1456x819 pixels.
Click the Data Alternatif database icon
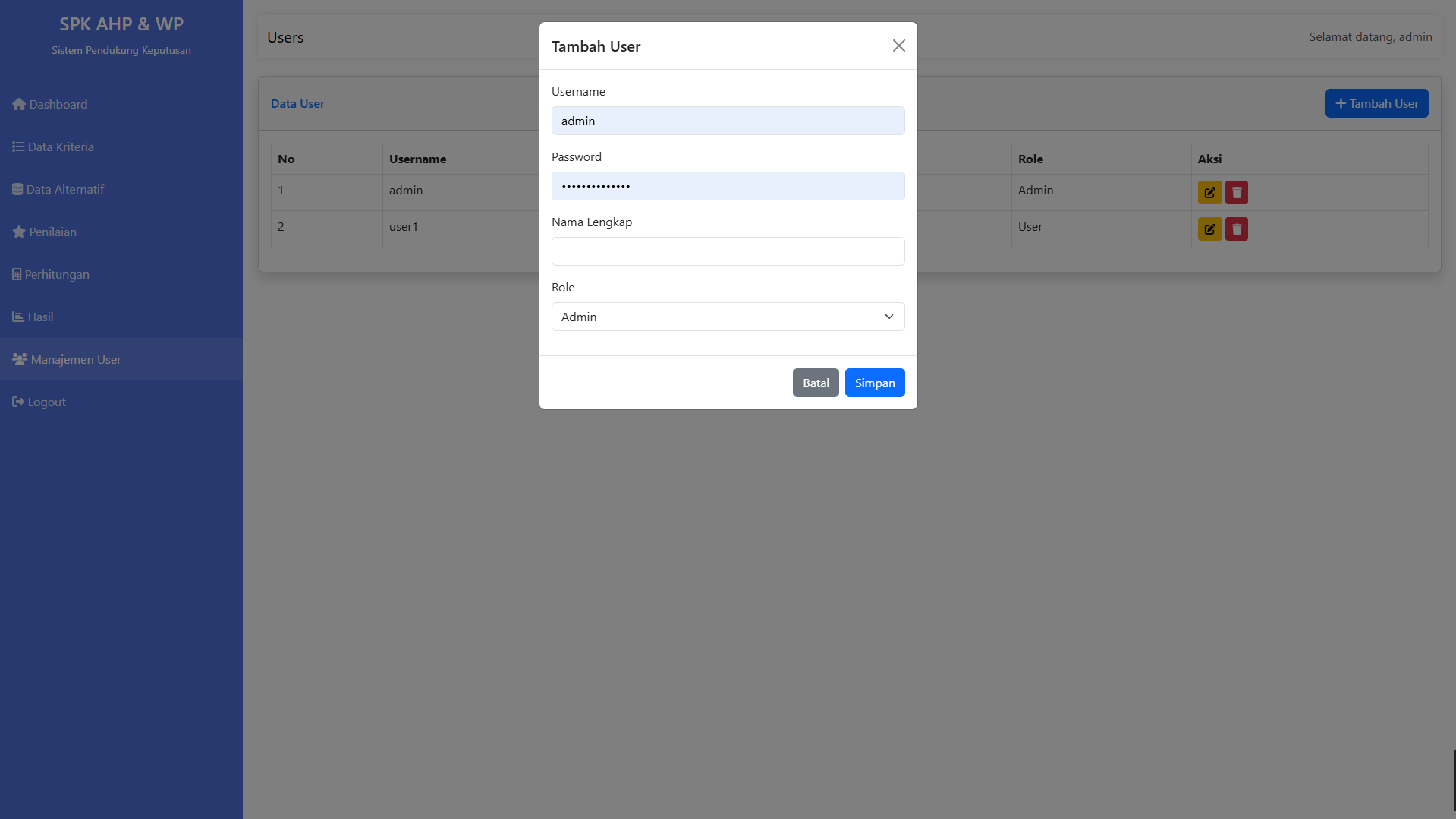[x=17, y=189]
